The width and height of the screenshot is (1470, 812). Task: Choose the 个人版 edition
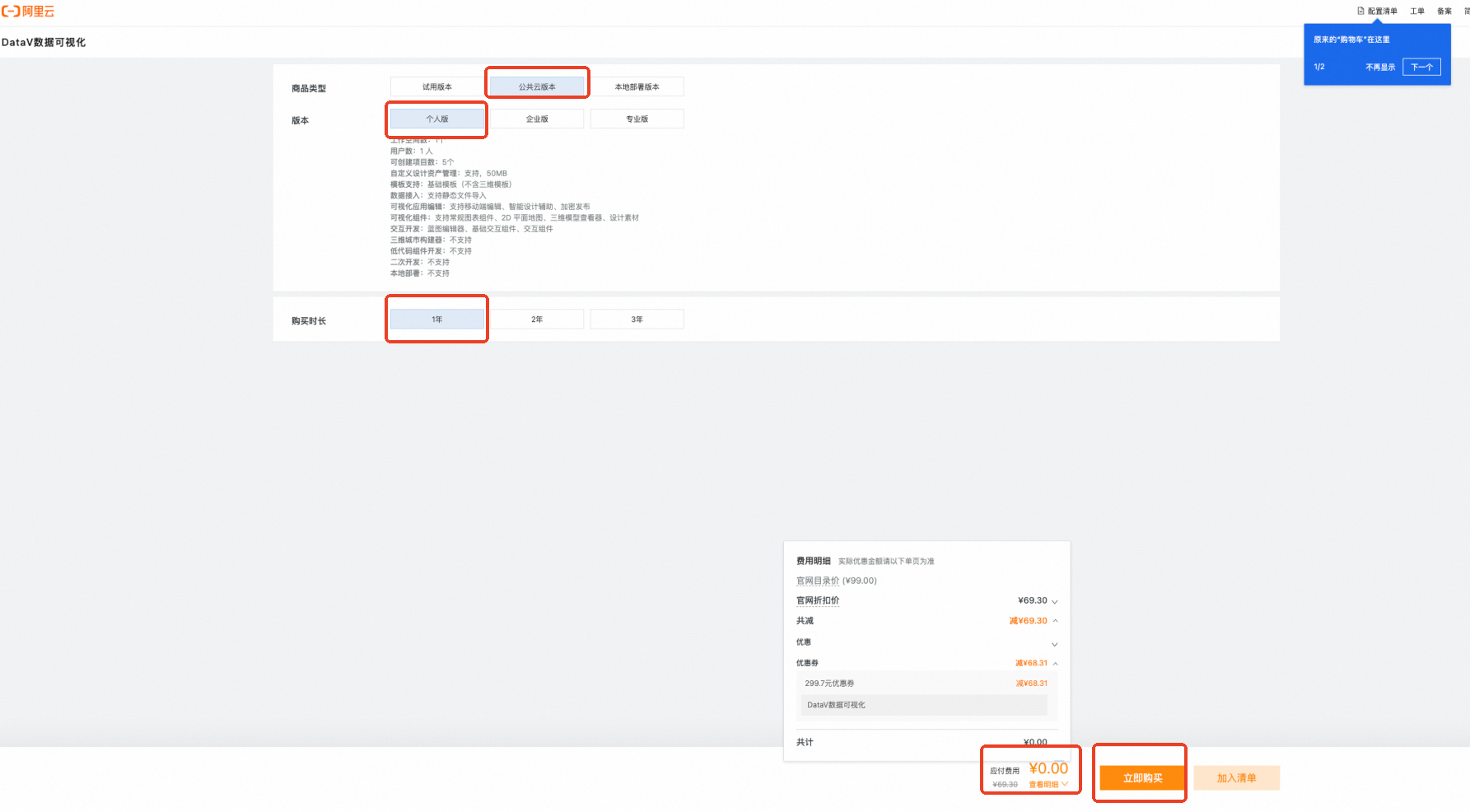(x=437, y=119)
